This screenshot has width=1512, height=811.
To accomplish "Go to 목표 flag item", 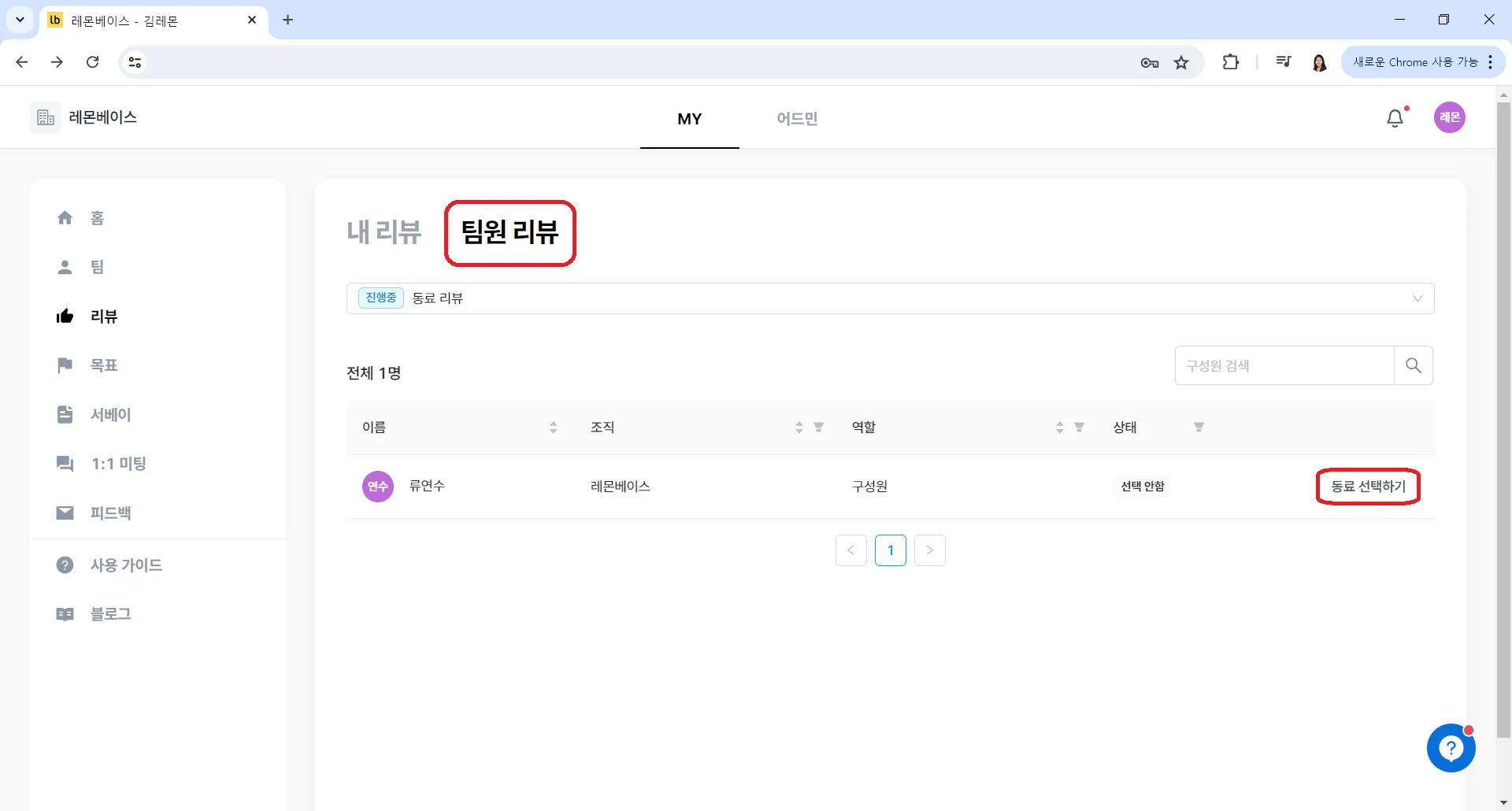I will click(87, 365).
